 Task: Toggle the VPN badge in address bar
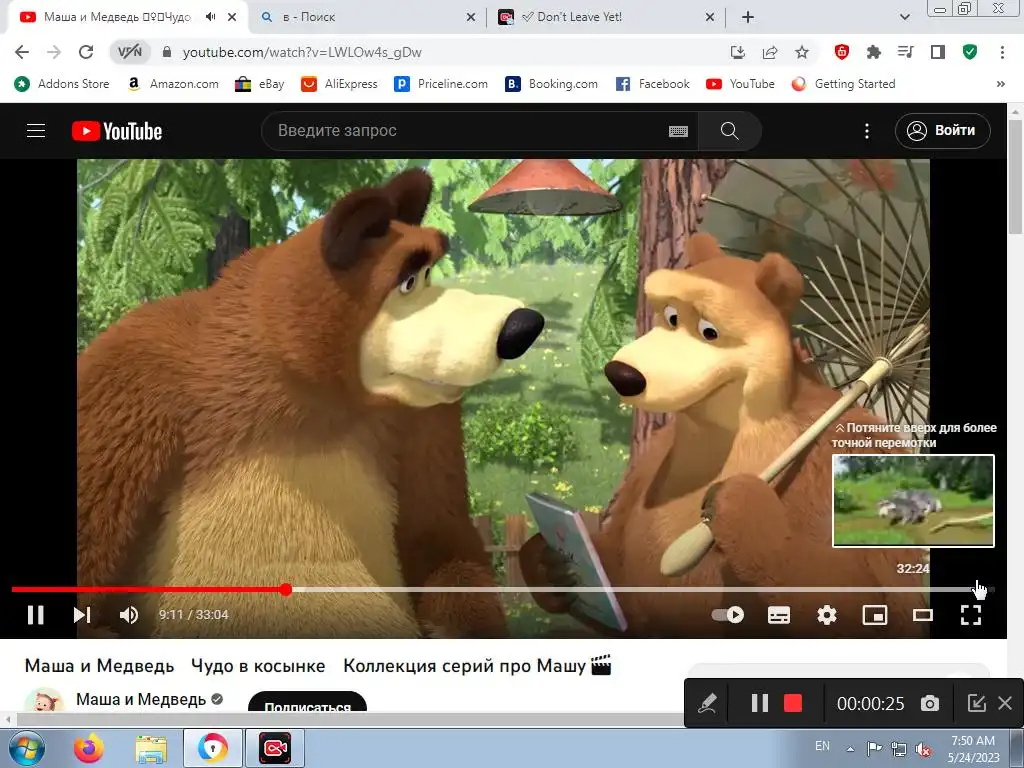(130, 52)
